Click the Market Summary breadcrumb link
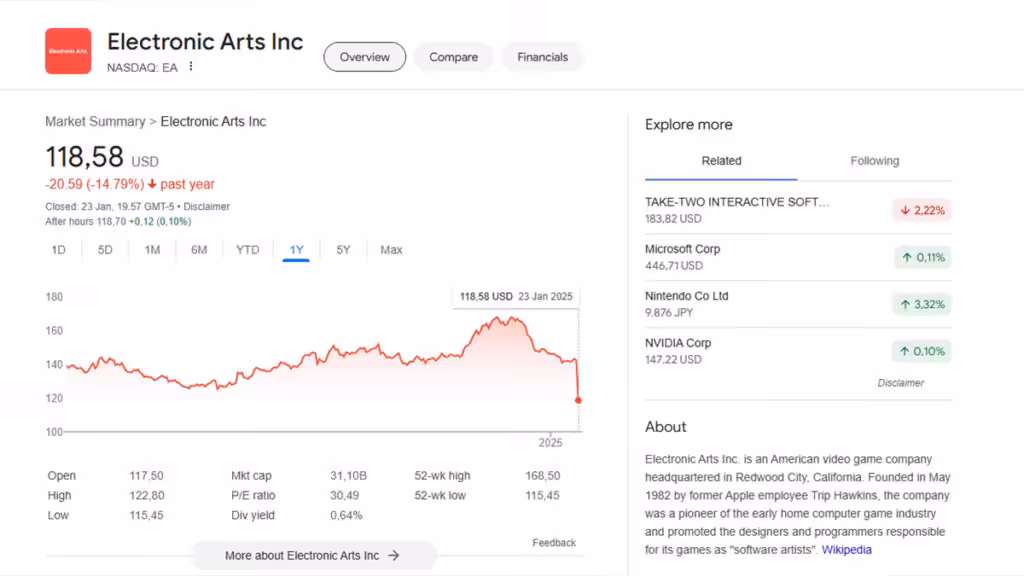The image size is (1024, 576). [95, 122]
